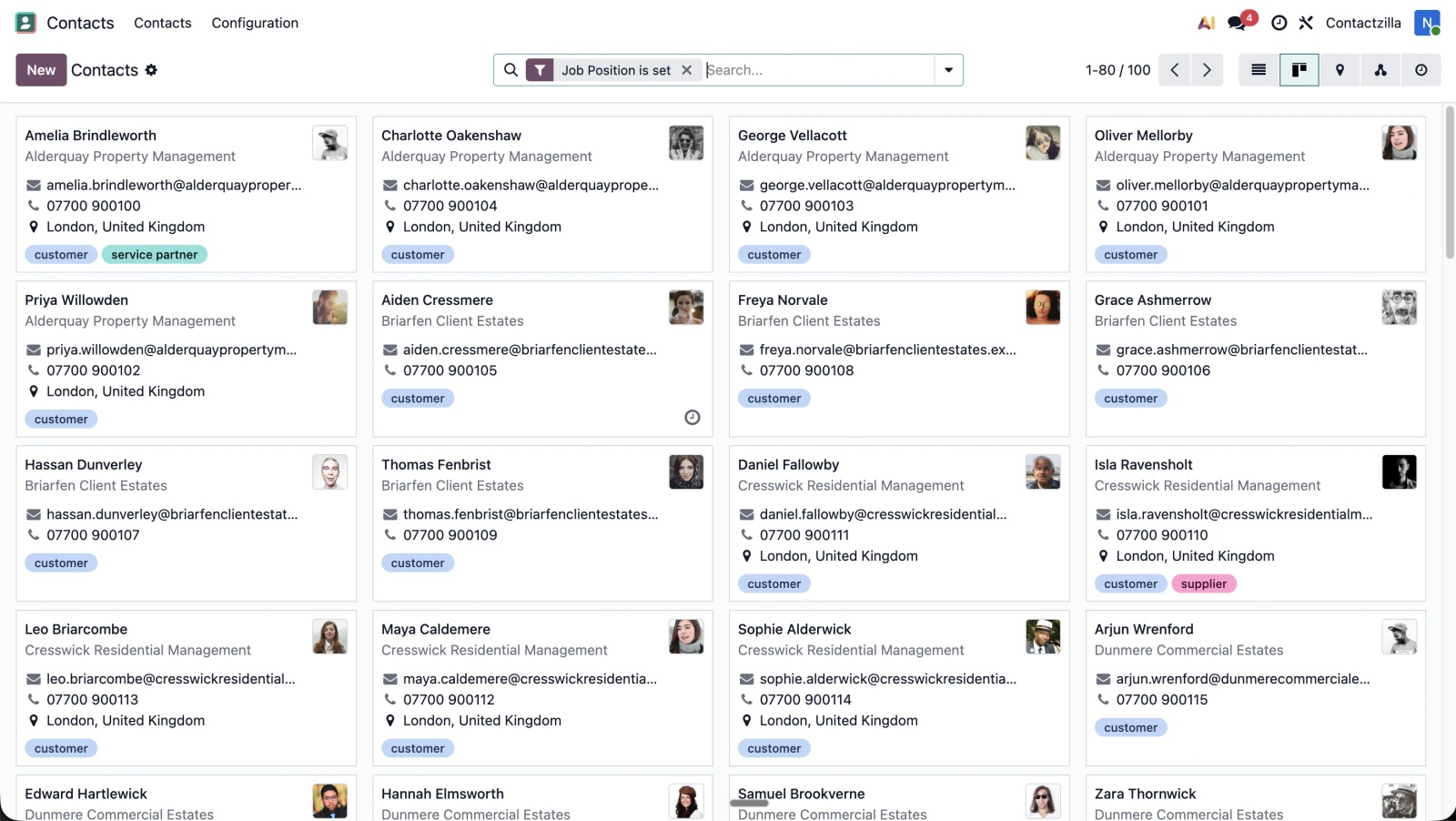Click email hassan.dunverley@briarfenclientestat

tap(172, 514)
